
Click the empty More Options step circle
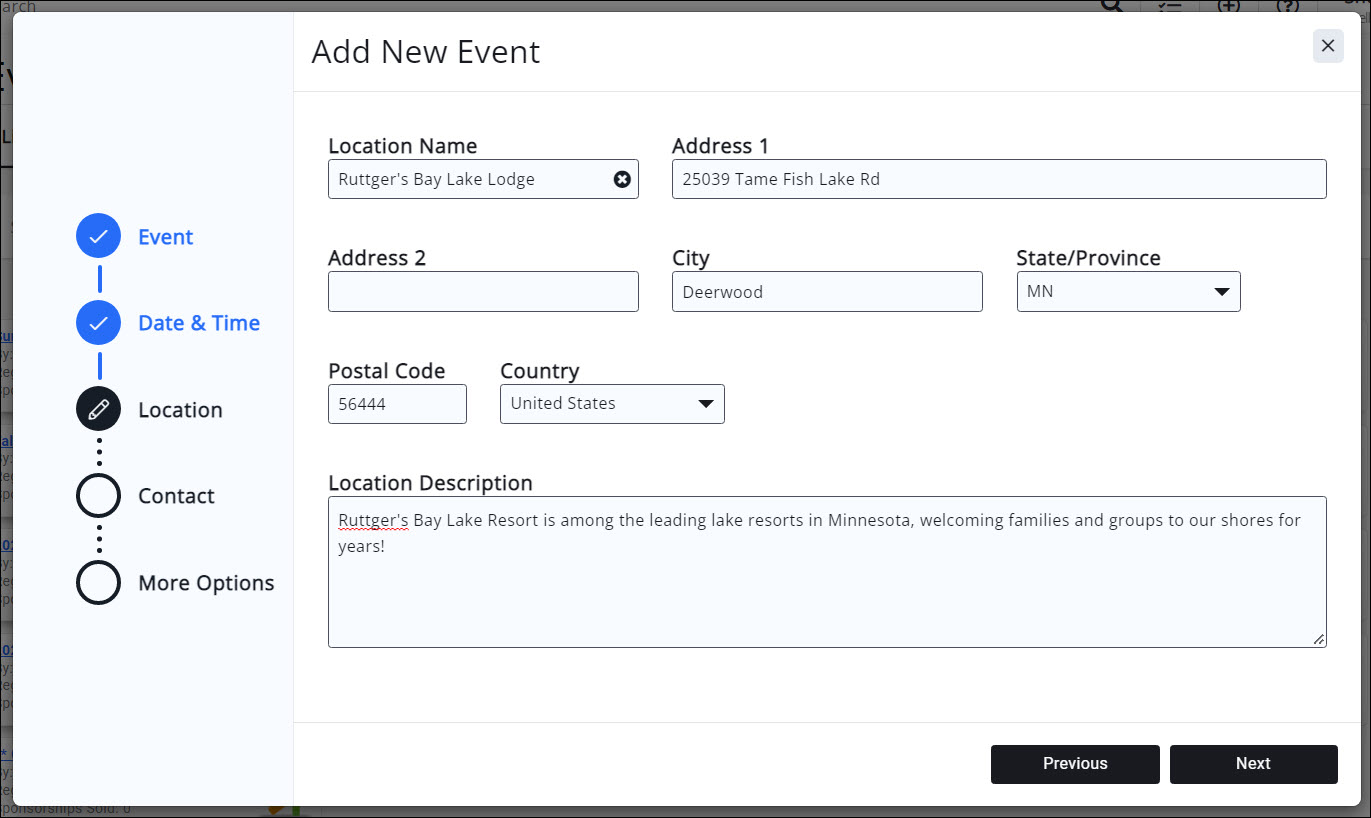(x=98, y=583)
